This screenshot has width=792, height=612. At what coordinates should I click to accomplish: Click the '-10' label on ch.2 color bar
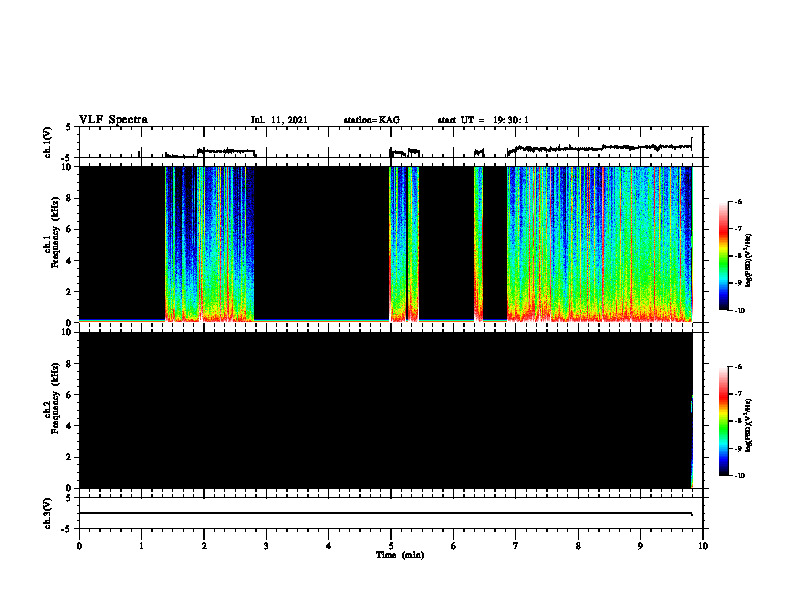click(739, 476)
